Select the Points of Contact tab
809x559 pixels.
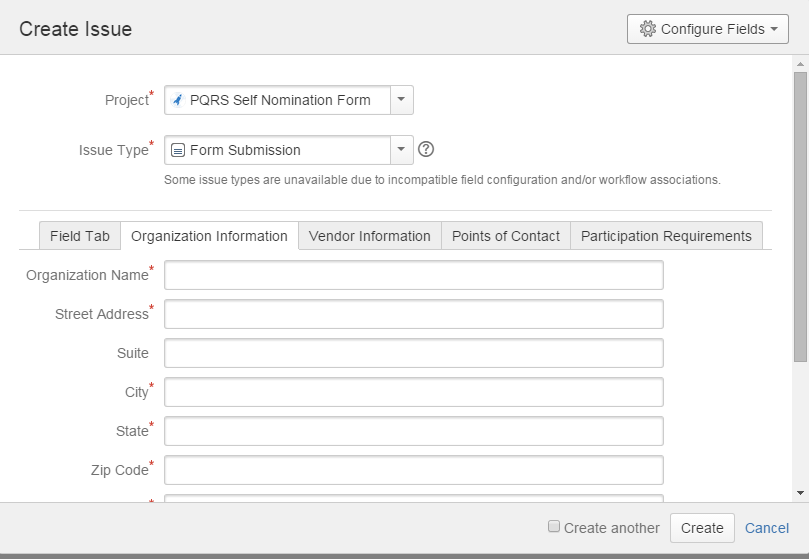505,236
